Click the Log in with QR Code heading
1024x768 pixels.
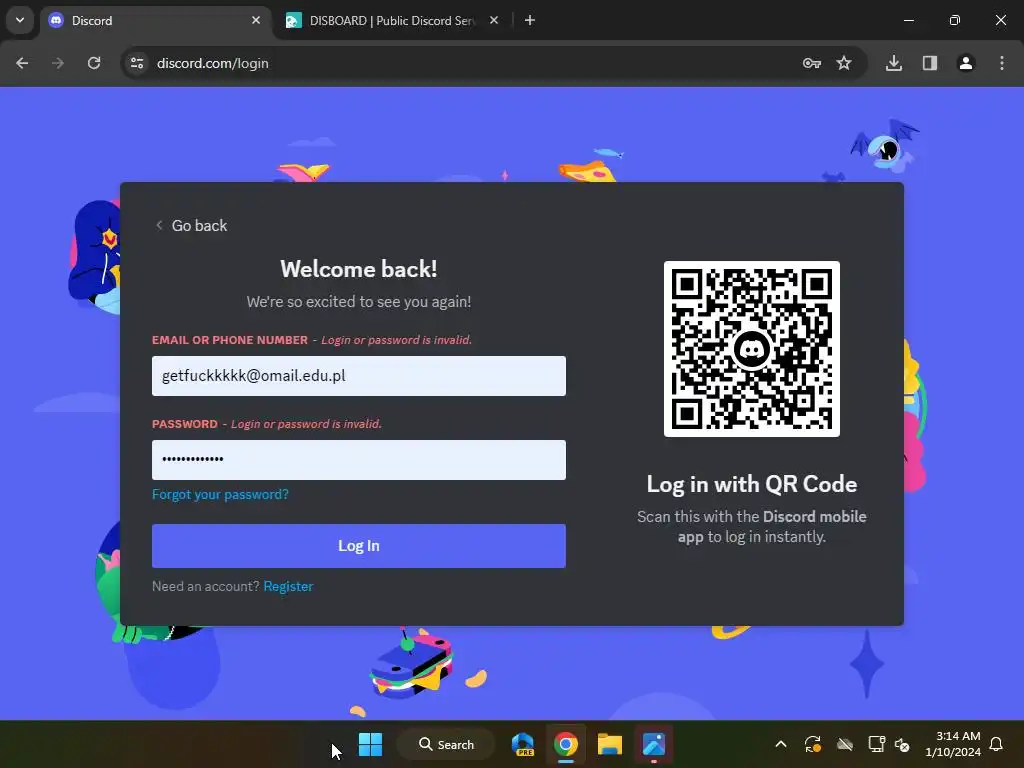tap(752, 484)
